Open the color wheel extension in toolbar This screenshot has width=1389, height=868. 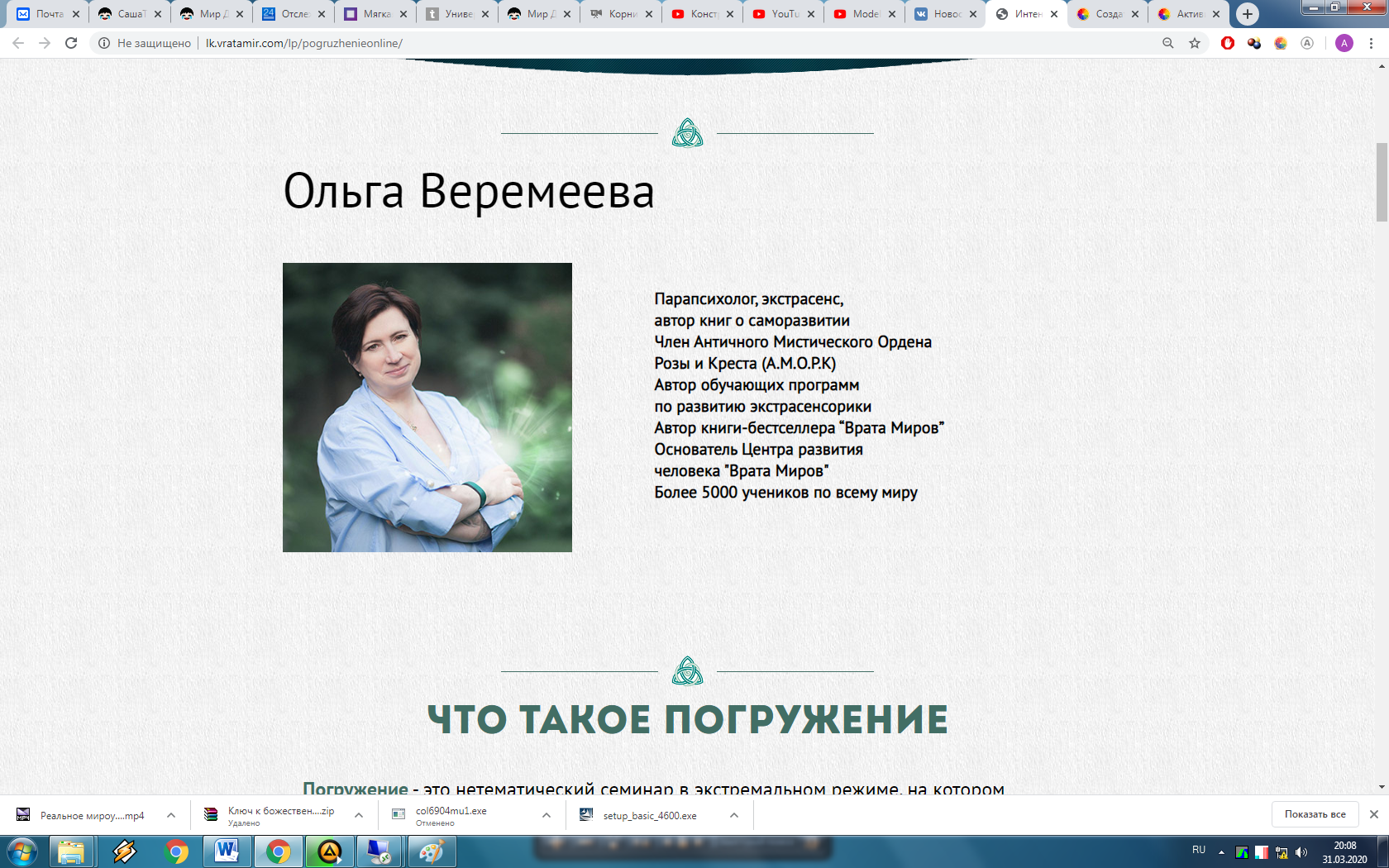tap(1281, 43)
